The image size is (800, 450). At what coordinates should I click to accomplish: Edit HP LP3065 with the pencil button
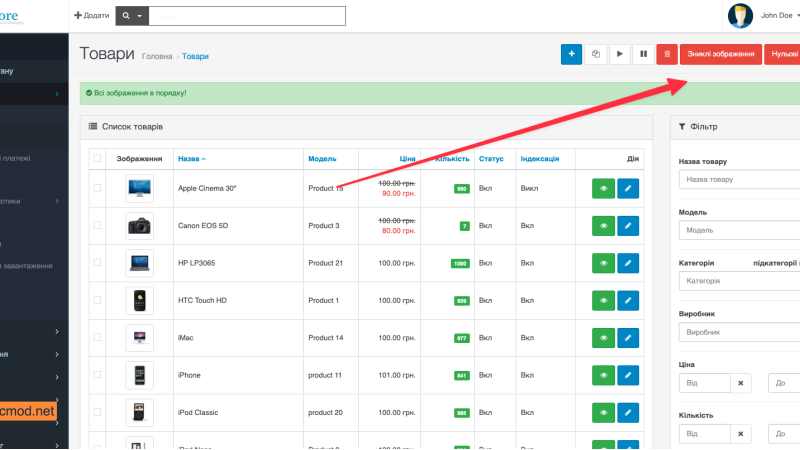(x=628, y=263)
